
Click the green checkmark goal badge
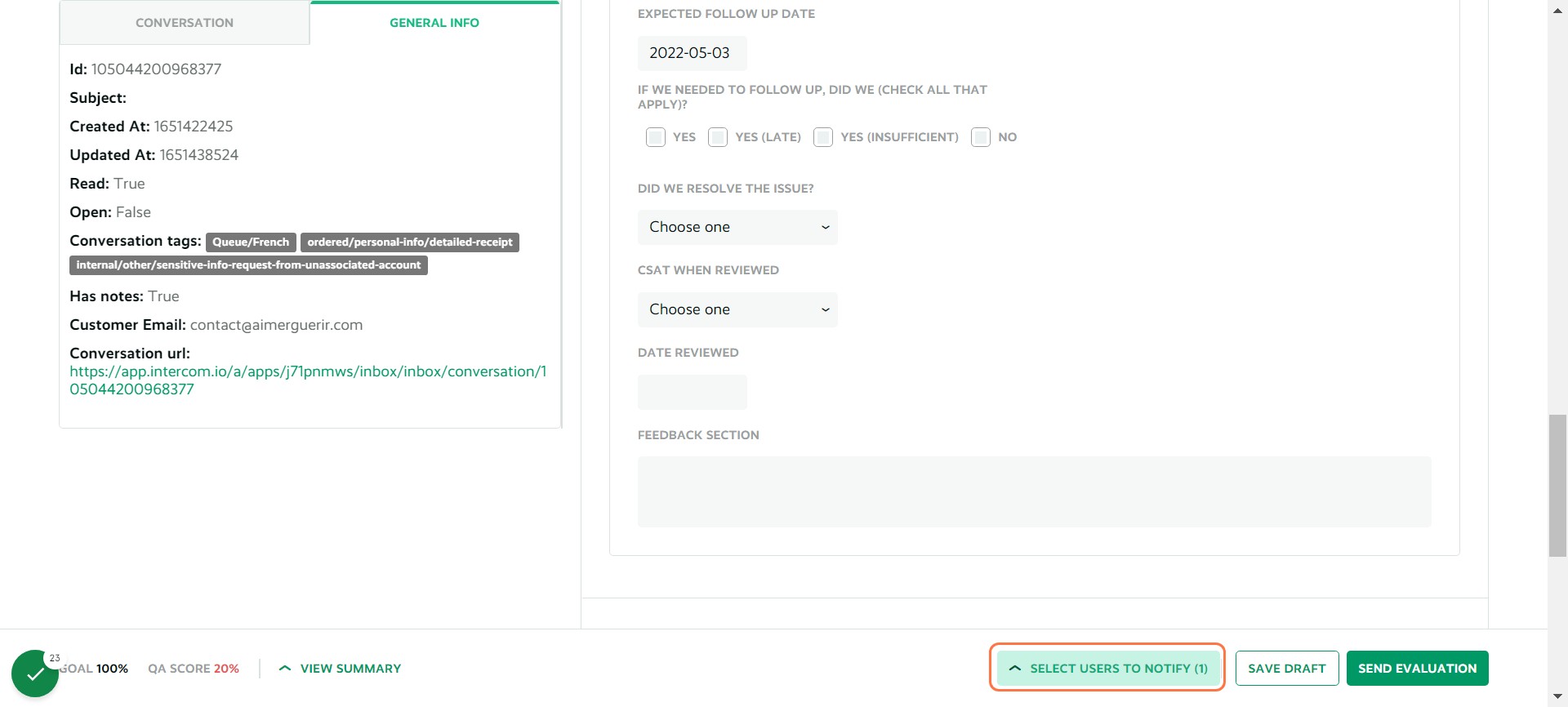(x=35, y=674)
